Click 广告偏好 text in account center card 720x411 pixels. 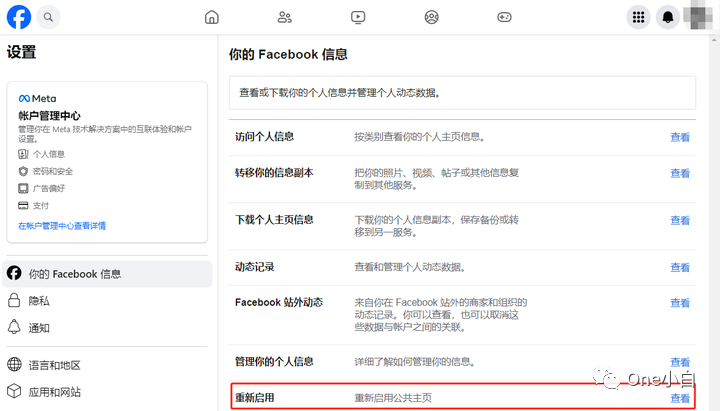click(x=49, y=188)
